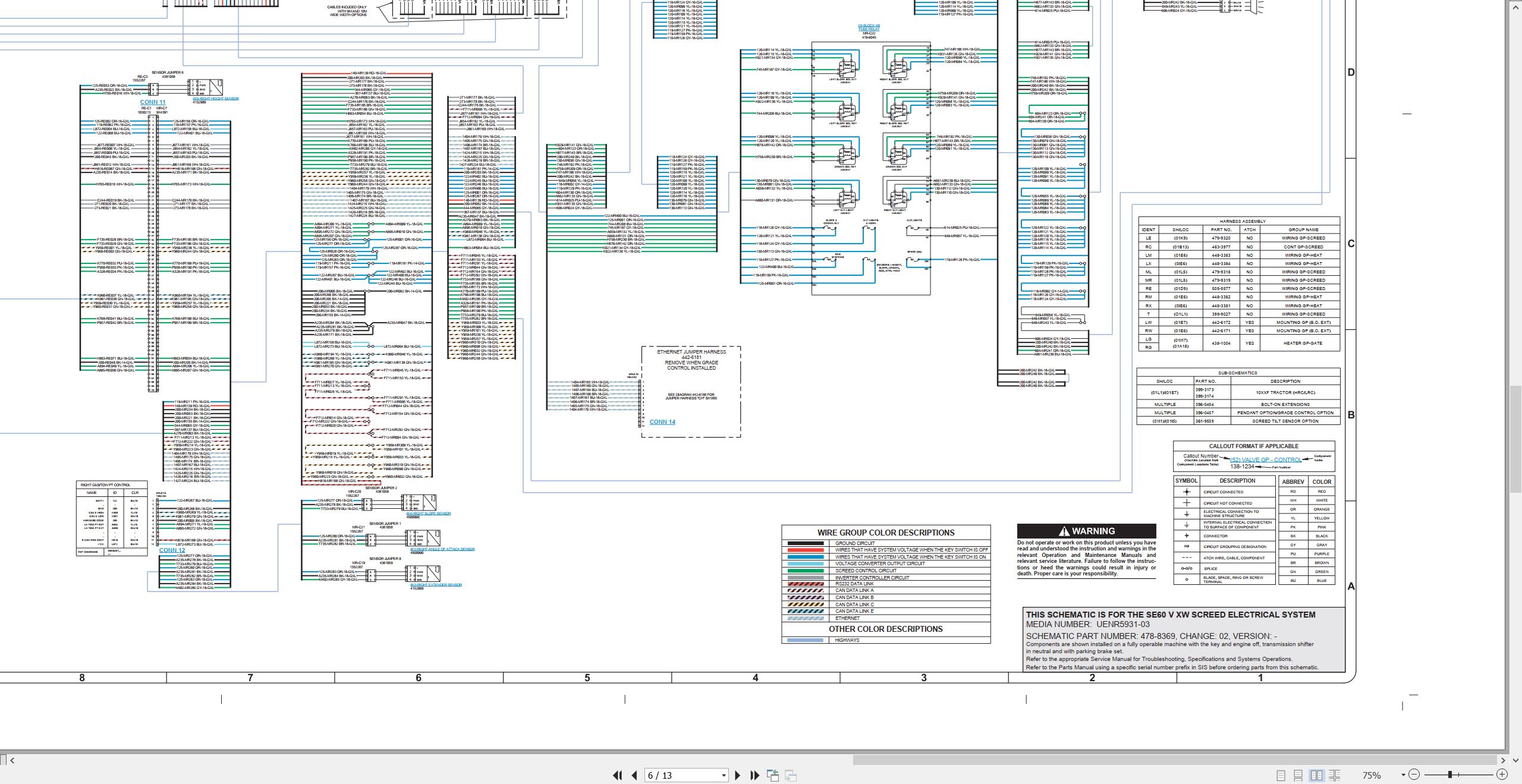1522x784 pixels.
Task: Click grid row label D
Action: tap(1351, 73)
